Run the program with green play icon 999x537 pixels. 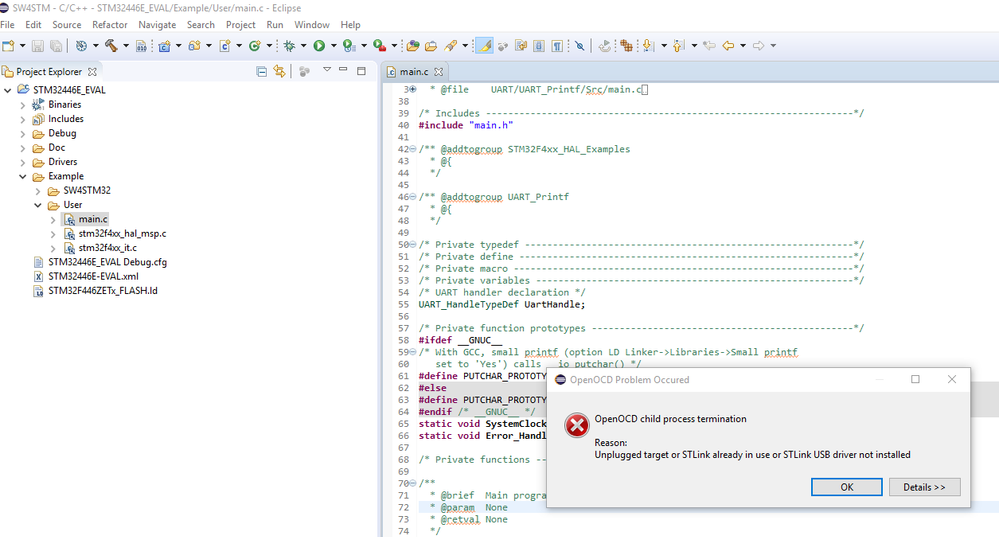(x=319, y=46)
